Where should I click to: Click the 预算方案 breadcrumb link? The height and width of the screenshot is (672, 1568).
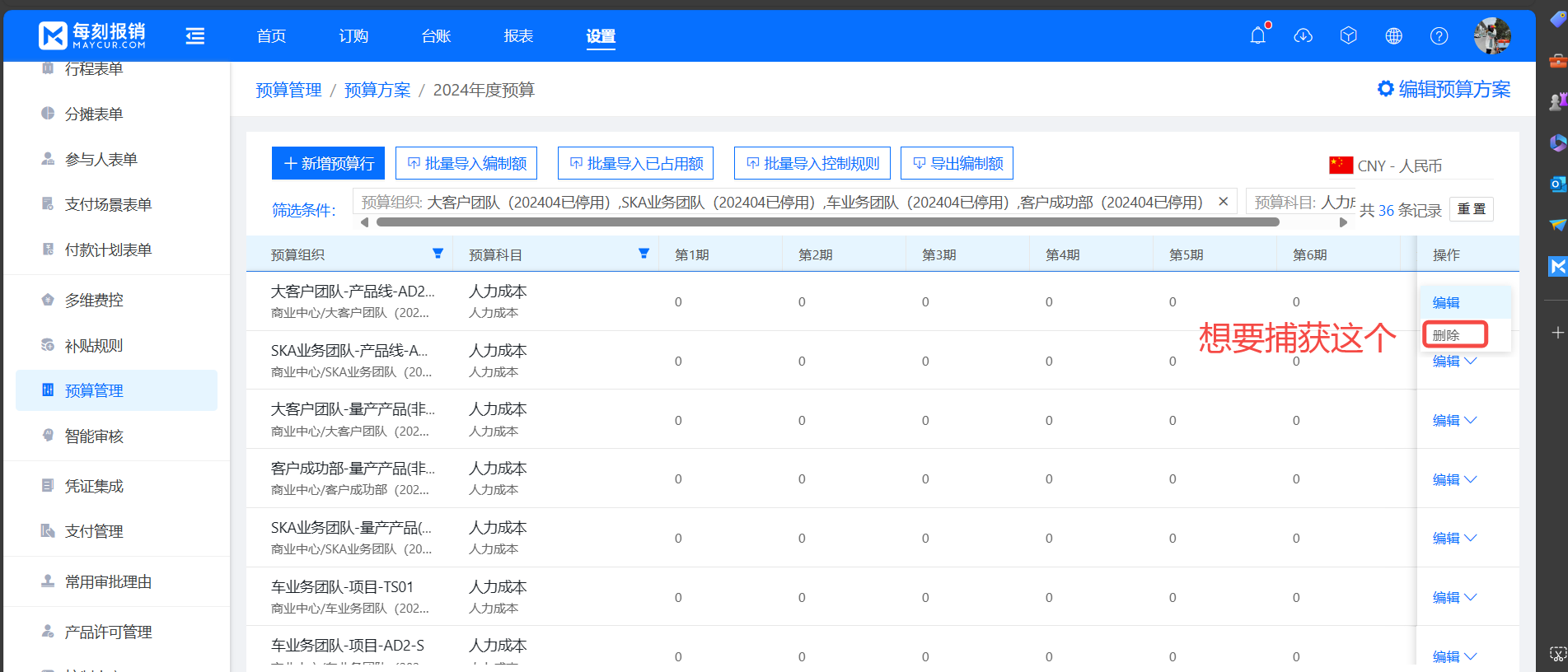click(377, 90)
